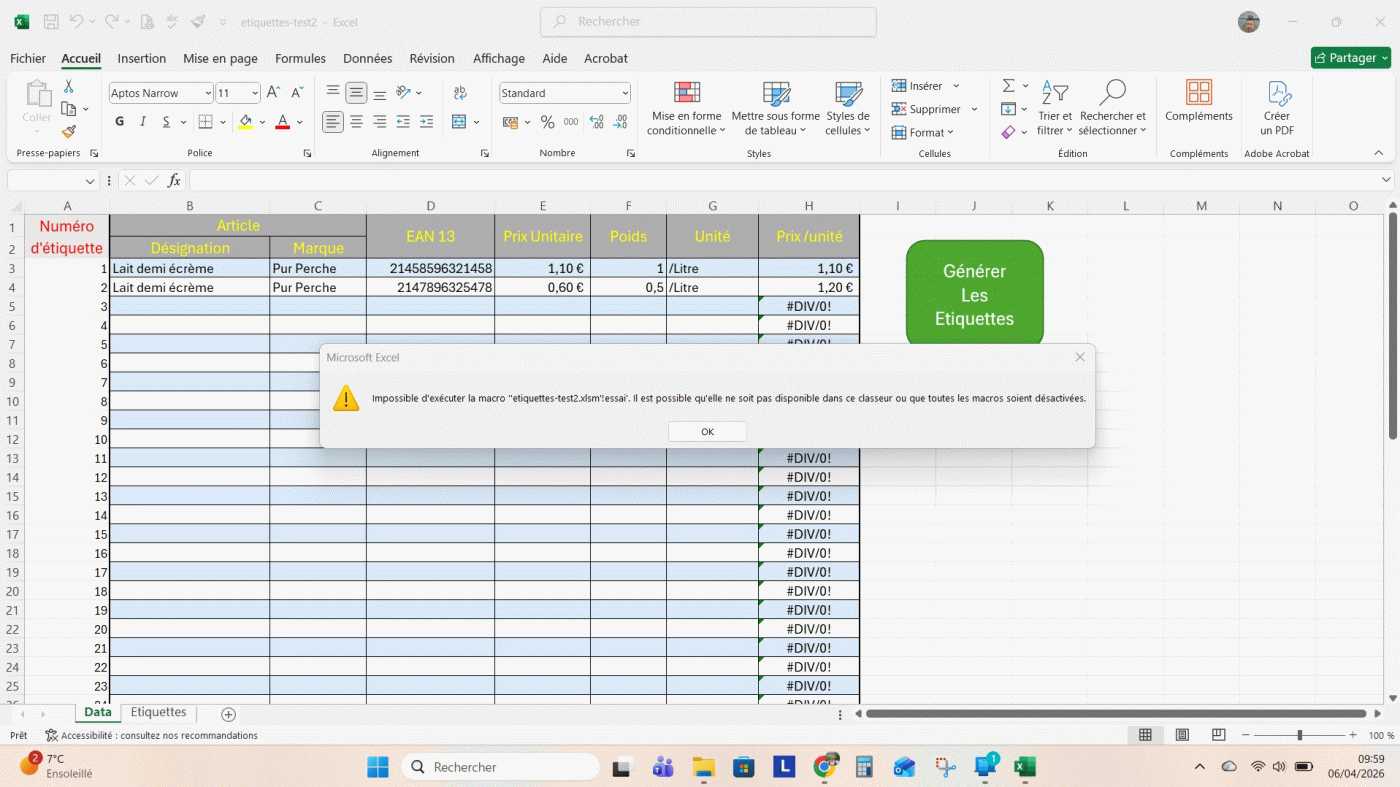Expand the Standard number format dropdown
Viewport: 1400px width, 787px height.
[625, 93]
